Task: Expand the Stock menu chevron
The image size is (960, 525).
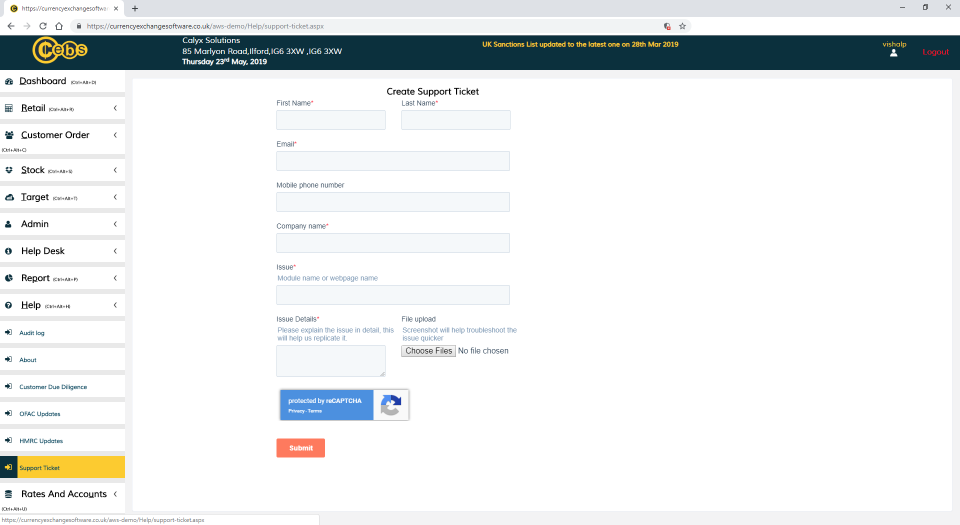Action: pos(115,170)
